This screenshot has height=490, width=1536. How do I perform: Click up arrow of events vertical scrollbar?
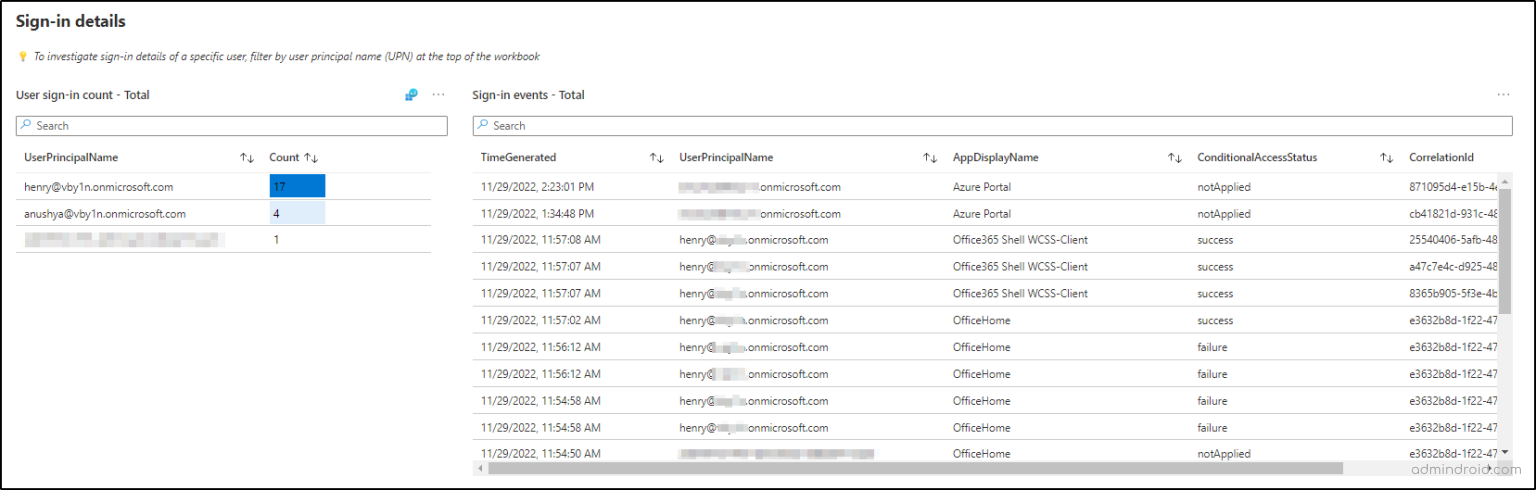(1505, 182)
